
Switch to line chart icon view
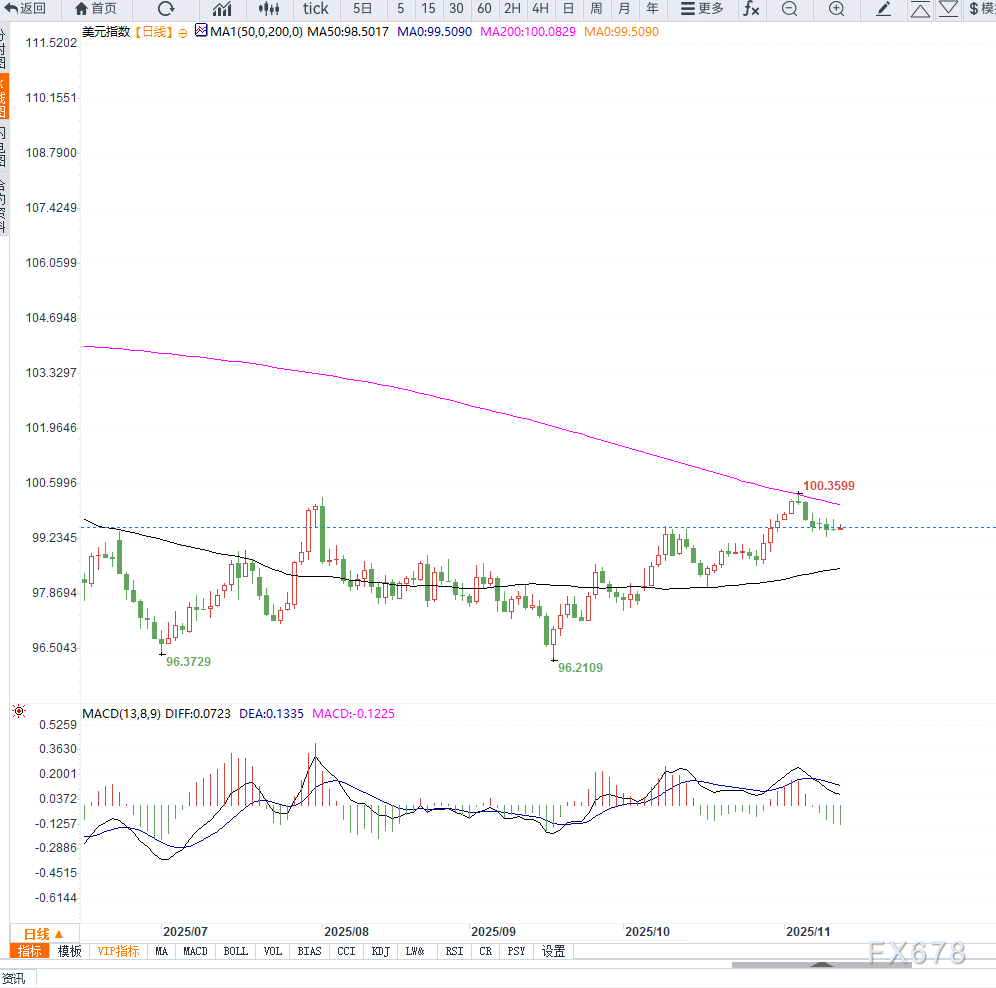(222, 9)
